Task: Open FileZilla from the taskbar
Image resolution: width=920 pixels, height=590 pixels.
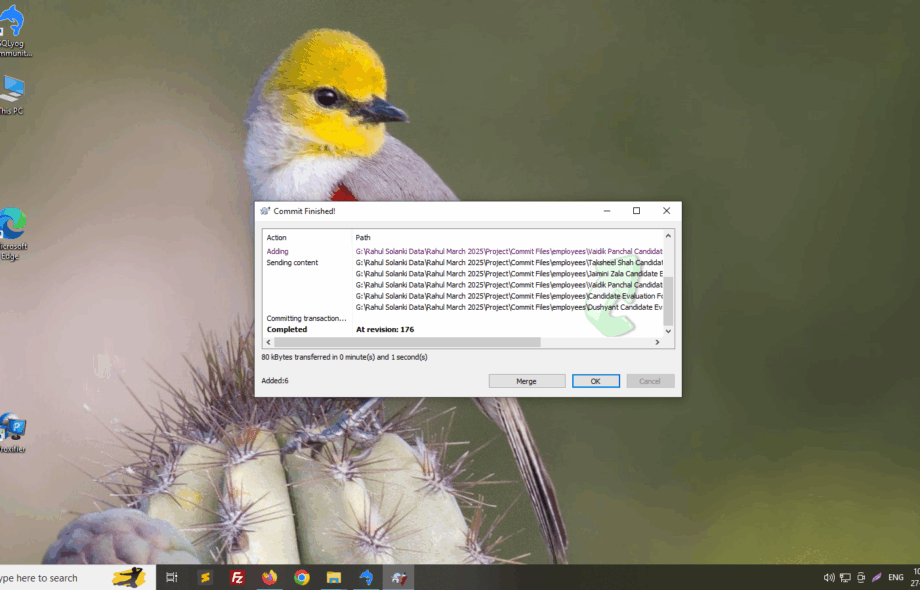Action: pos(238,577)
